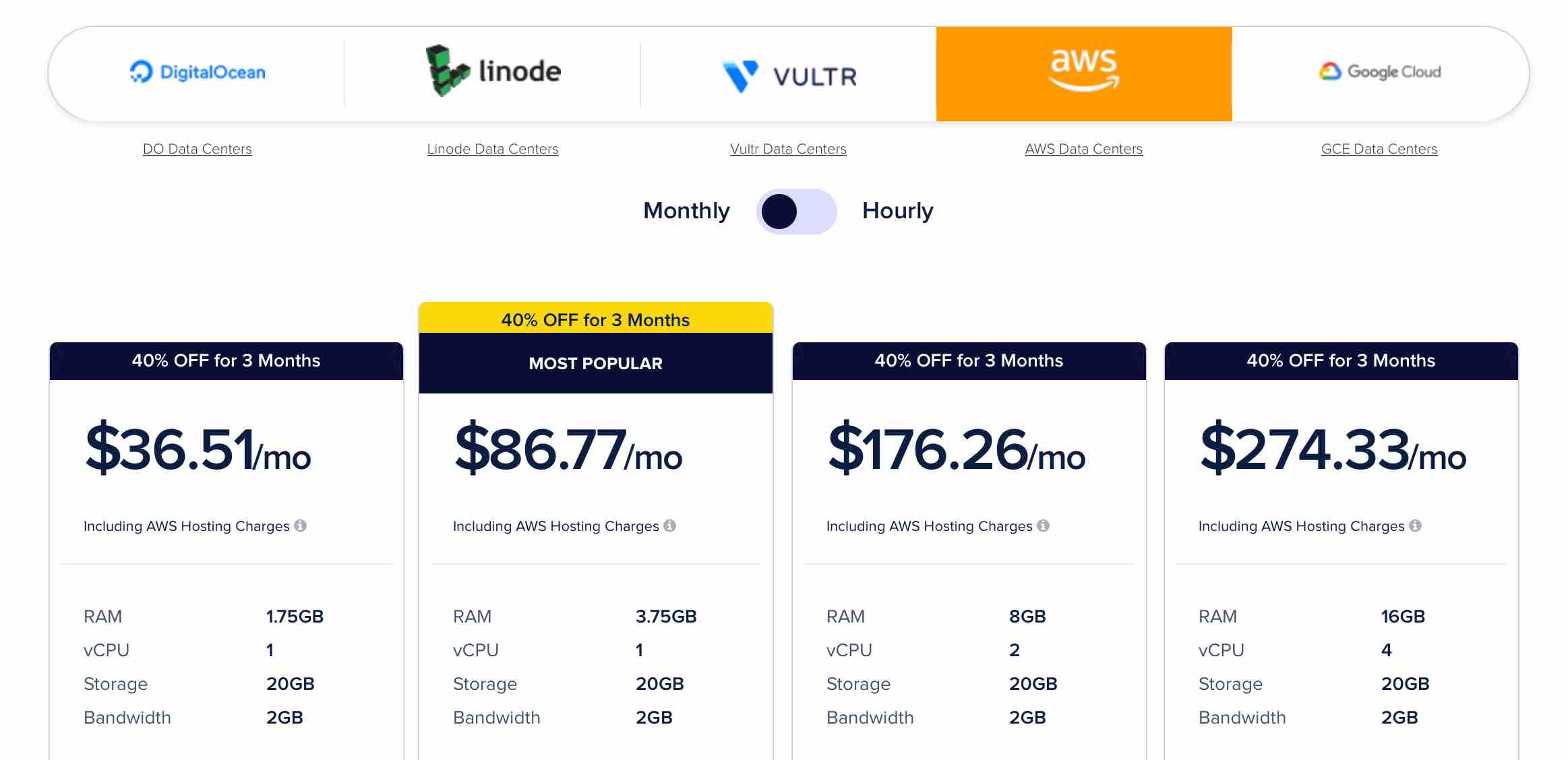Click the Most Popular plan header
Viewport: 1568px width, 760px height.
click(x=596, y=363)
